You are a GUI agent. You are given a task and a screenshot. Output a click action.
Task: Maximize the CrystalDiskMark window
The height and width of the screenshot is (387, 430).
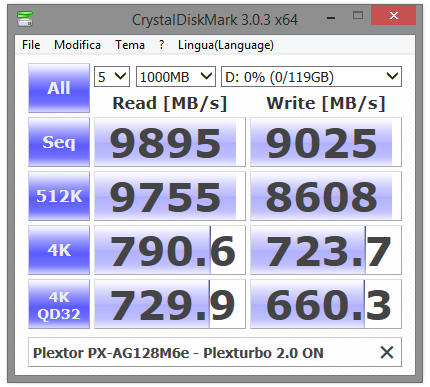pos(358,15)
